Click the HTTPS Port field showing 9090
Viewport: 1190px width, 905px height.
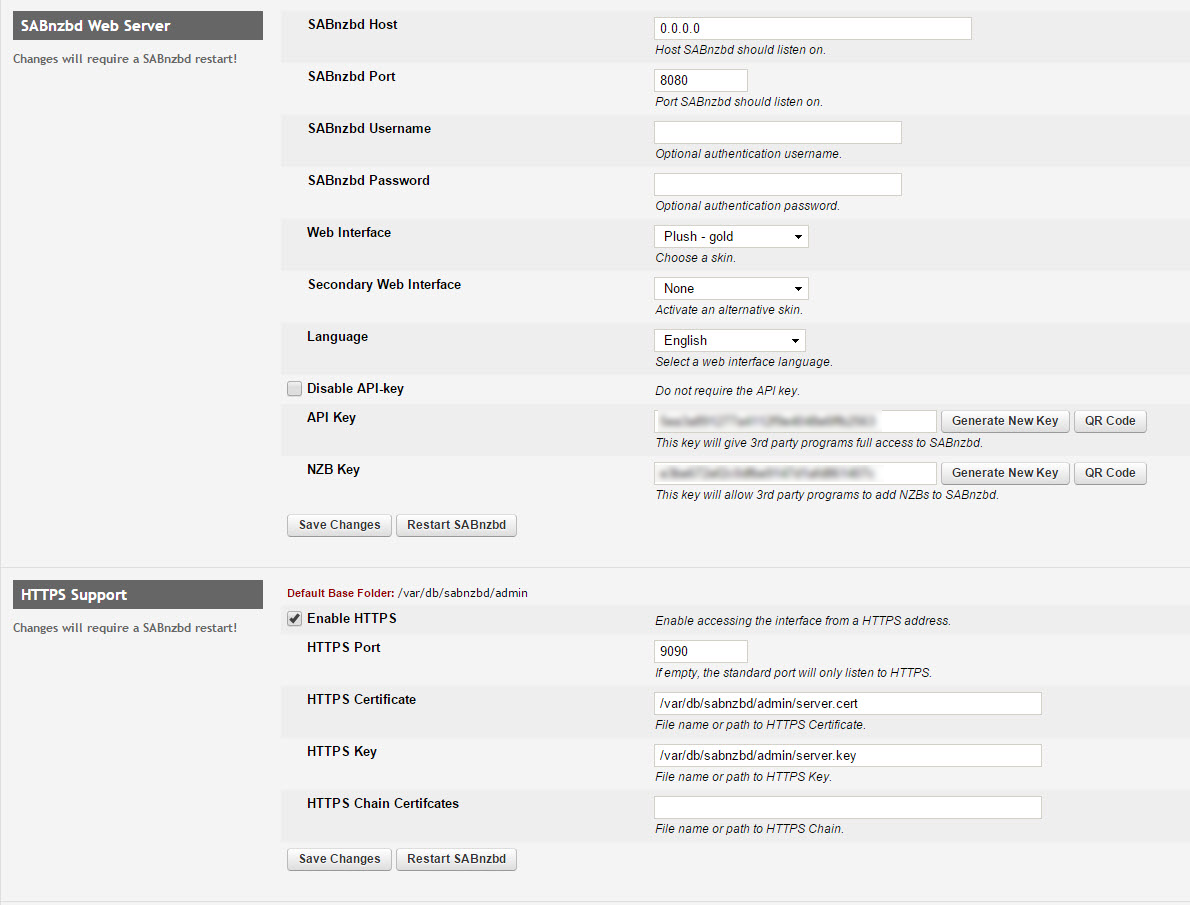click(x=700, y=651)
